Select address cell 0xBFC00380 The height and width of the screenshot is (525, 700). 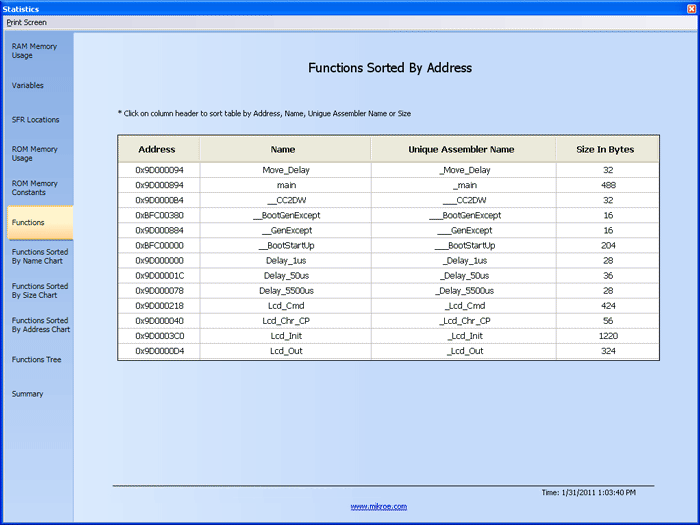click(x=159, y=215)
